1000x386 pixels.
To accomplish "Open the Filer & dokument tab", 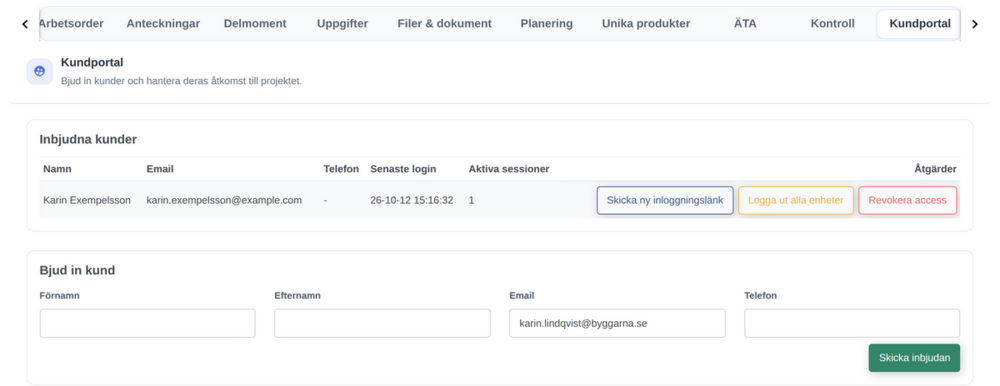I will pyautogui.click(x=445, y=24).
